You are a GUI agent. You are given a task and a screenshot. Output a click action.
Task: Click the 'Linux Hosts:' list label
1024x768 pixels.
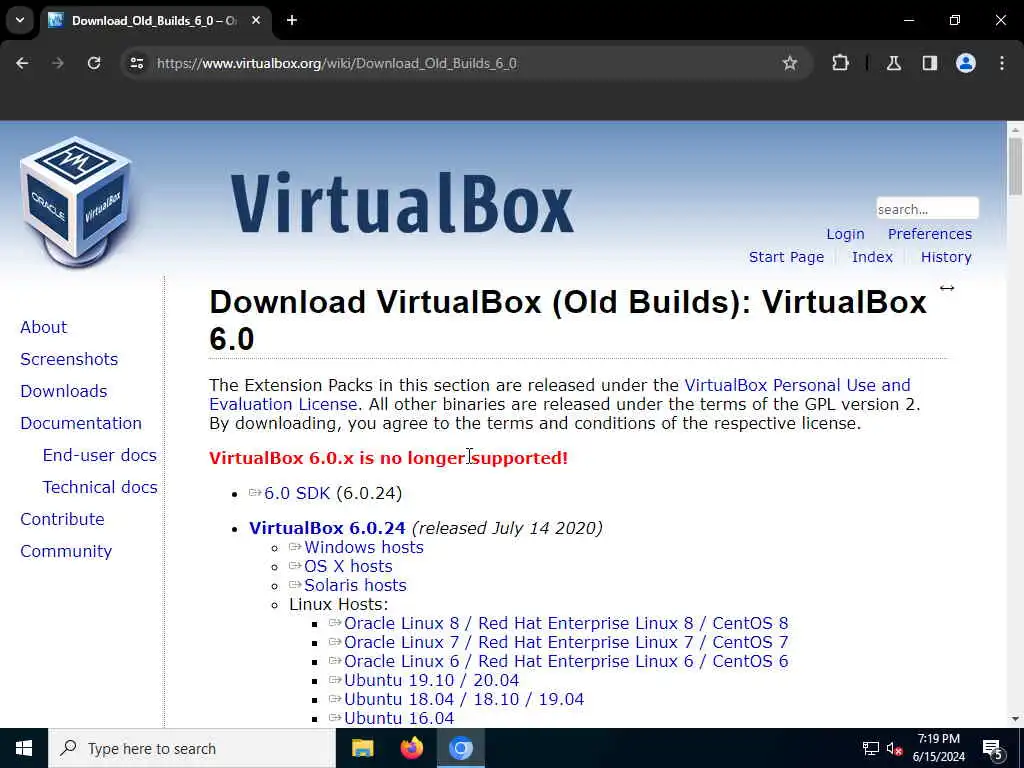tap(338, 604)
